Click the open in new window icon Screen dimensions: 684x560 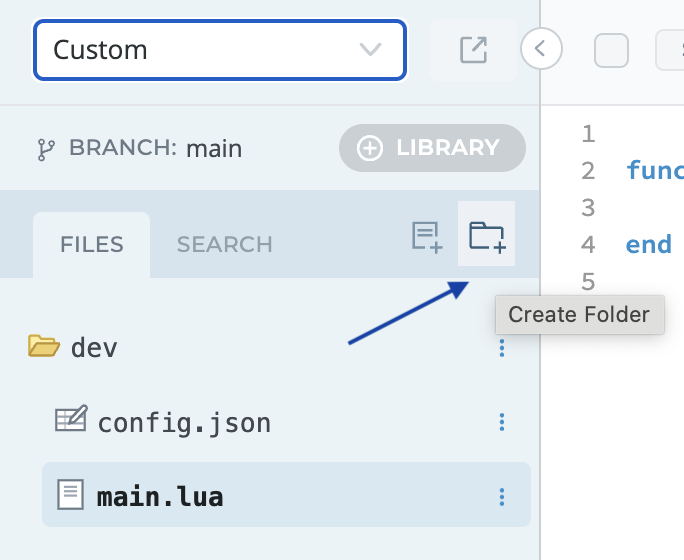[473, 49]
